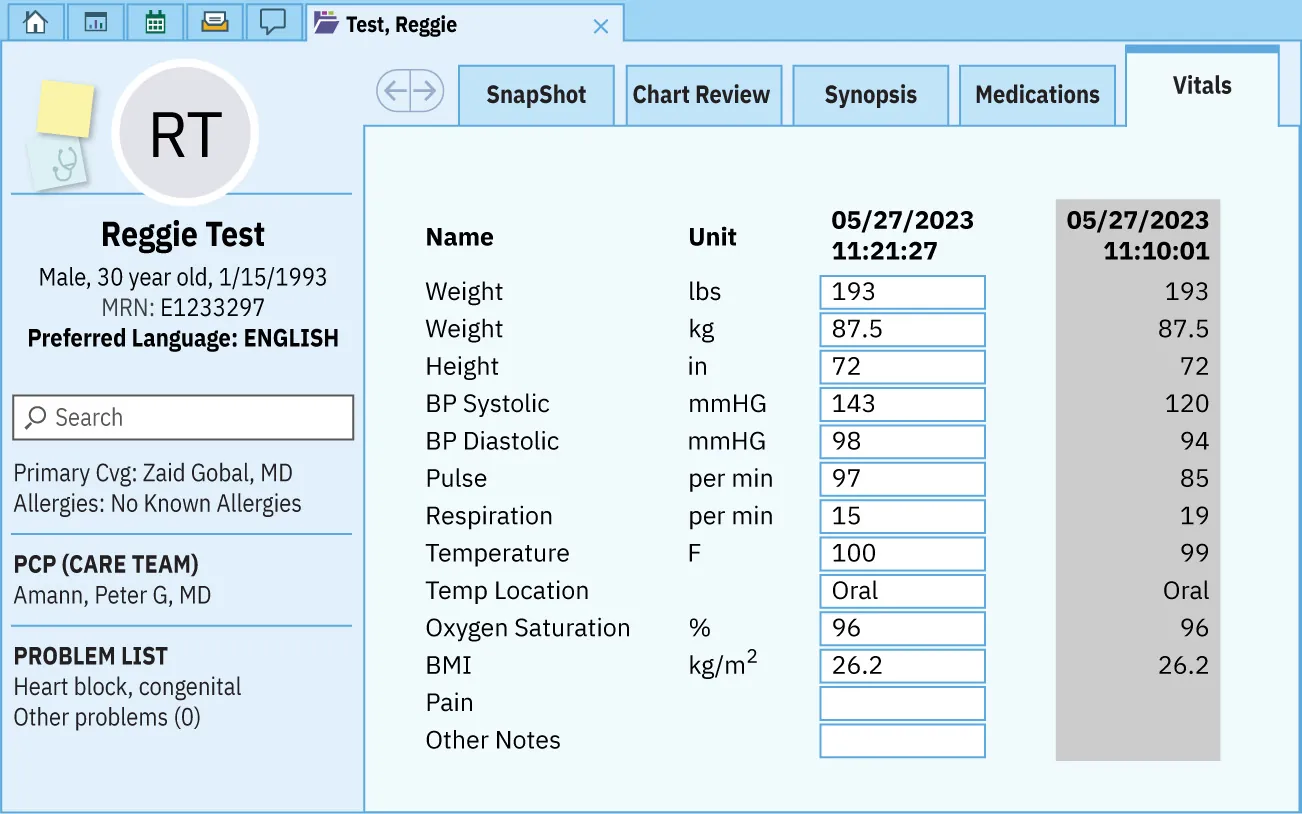Switch to the Synopsis tab
The height and width of the screenshot is (814, 1302).
tap(870, 94)
